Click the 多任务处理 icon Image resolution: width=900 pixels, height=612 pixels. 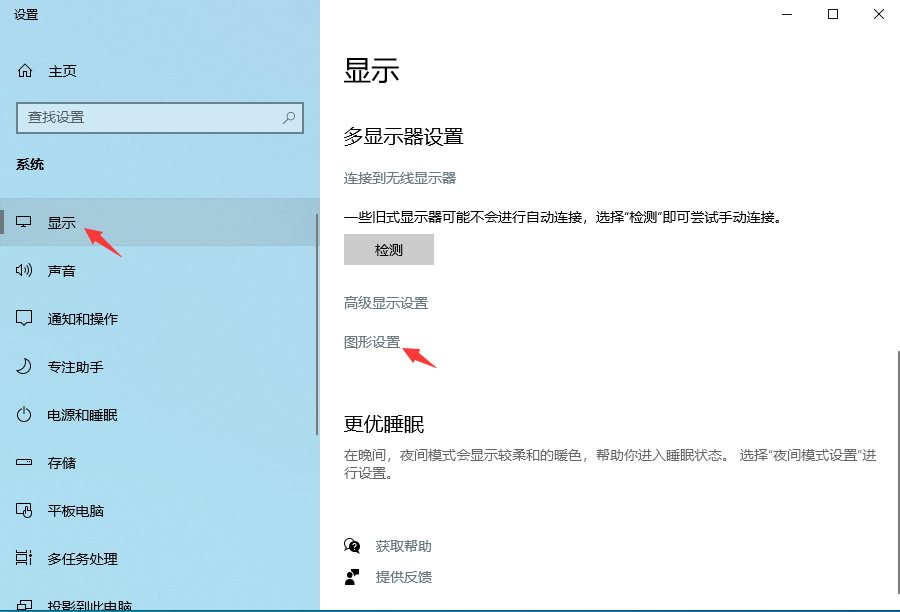24,557
